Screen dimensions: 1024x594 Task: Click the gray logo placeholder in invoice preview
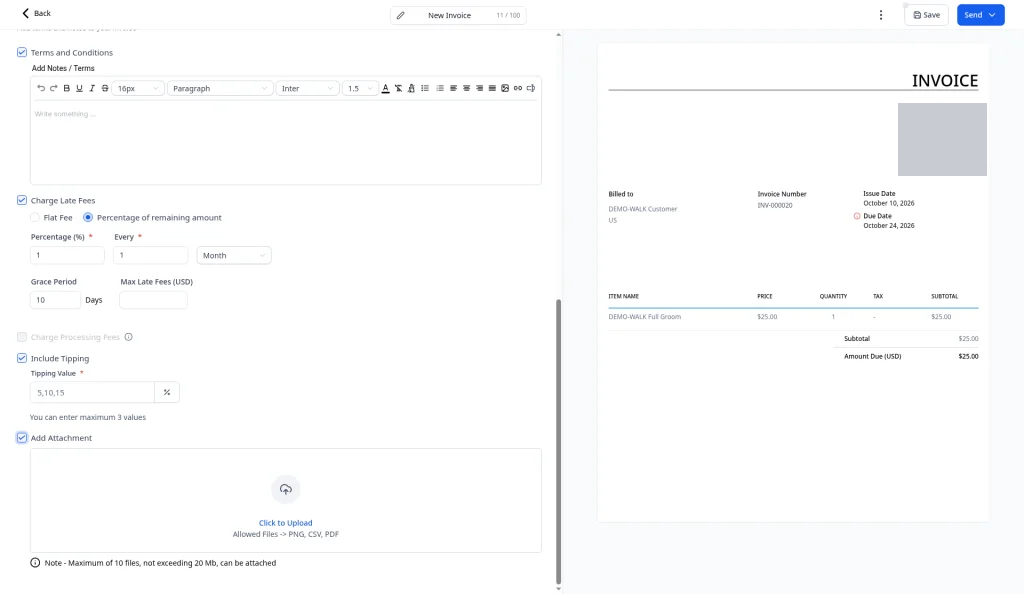coord(942,139)
